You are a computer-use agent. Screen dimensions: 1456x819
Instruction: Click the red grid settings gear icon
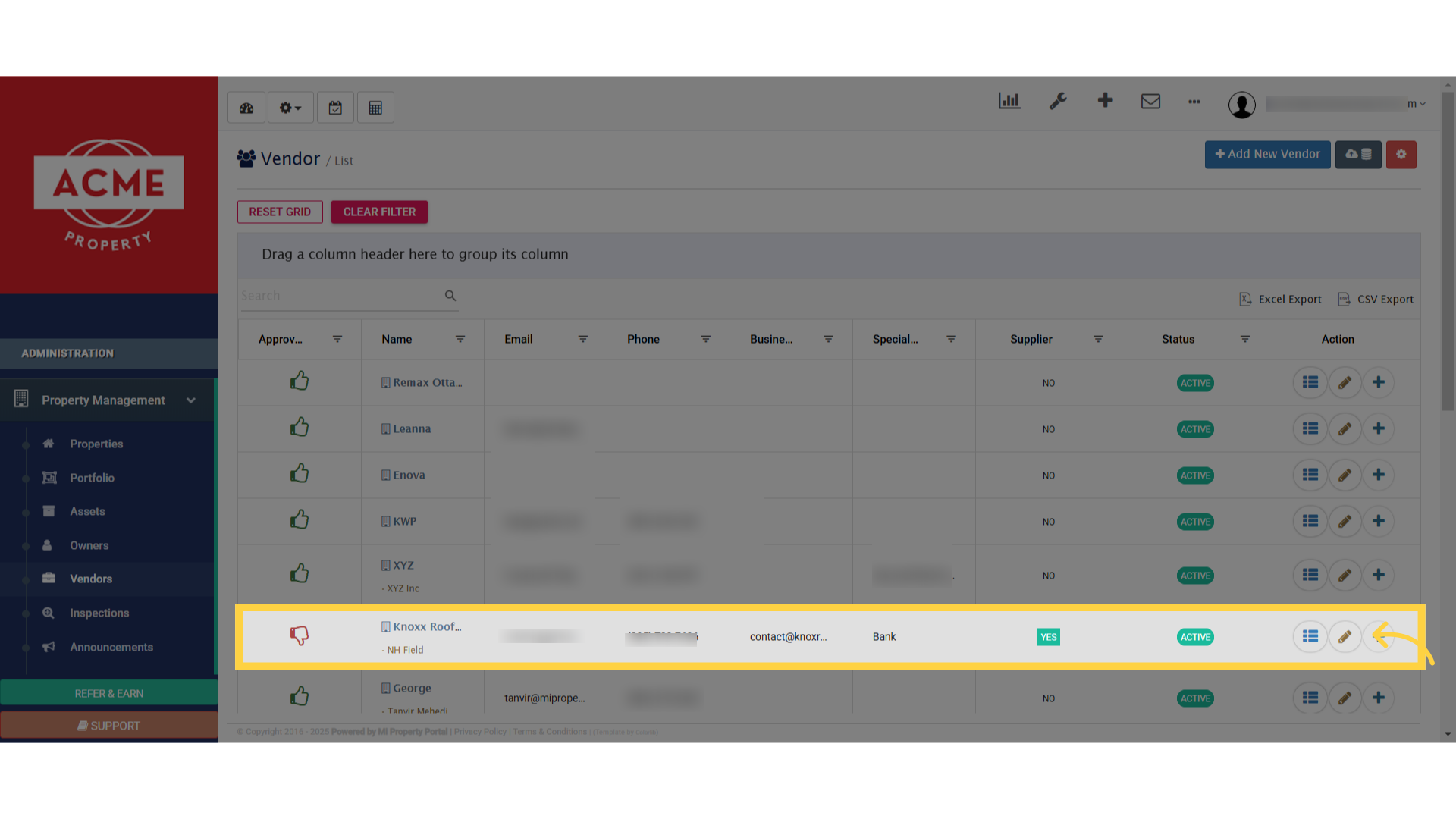tap(1401, 154)
